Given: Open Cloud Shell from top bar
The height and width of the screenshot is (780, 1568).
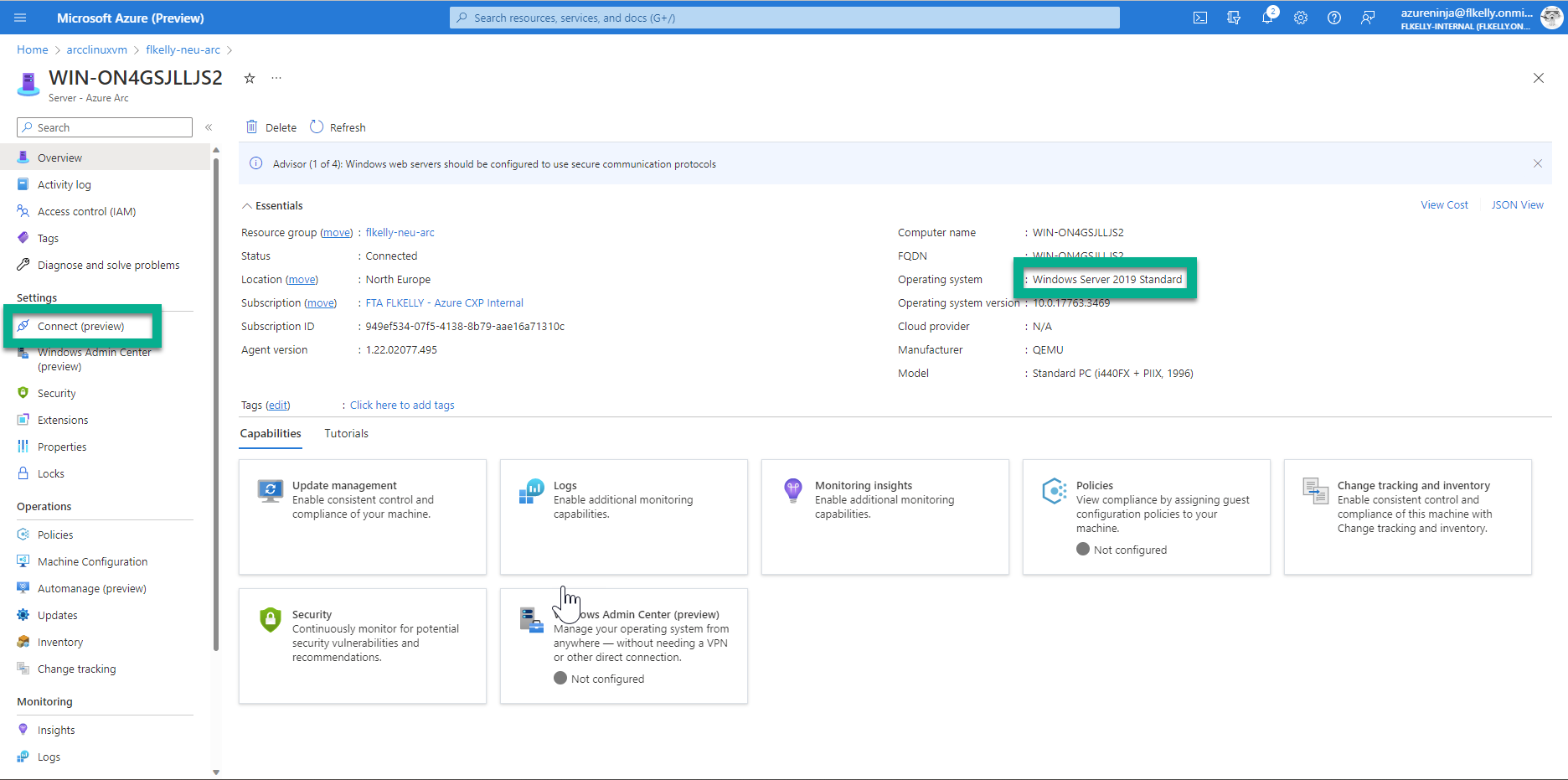Looking at the screenshot, I should pos(1200,18).
